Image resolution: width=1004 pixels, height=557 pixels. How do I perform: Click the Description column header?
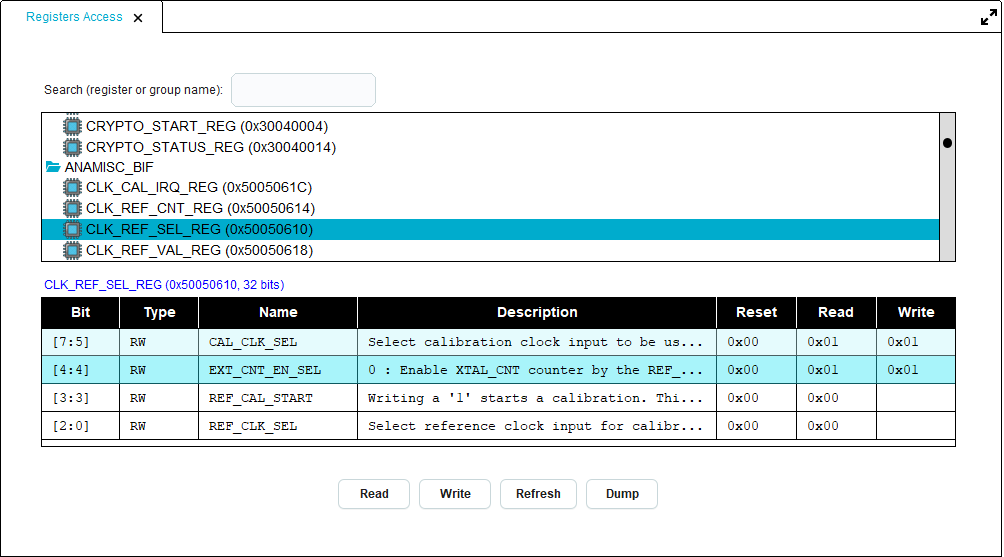[x=537, y=312]
